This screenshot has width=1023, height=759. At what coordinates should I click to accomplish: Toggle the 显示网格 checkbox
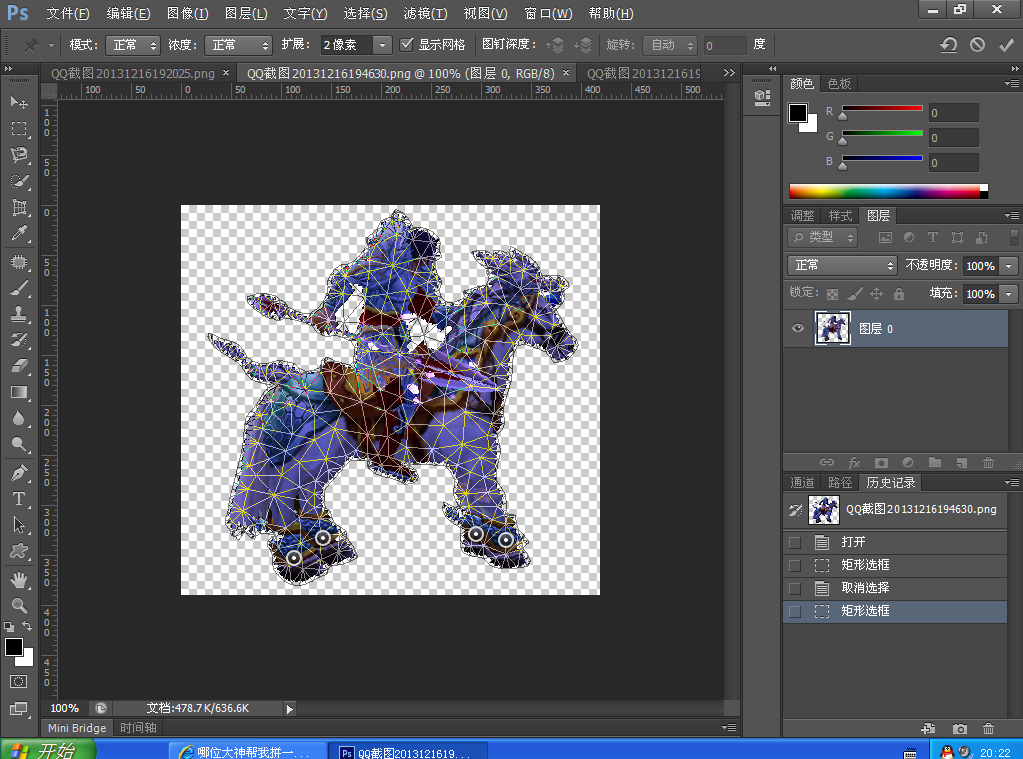(406, 44)
